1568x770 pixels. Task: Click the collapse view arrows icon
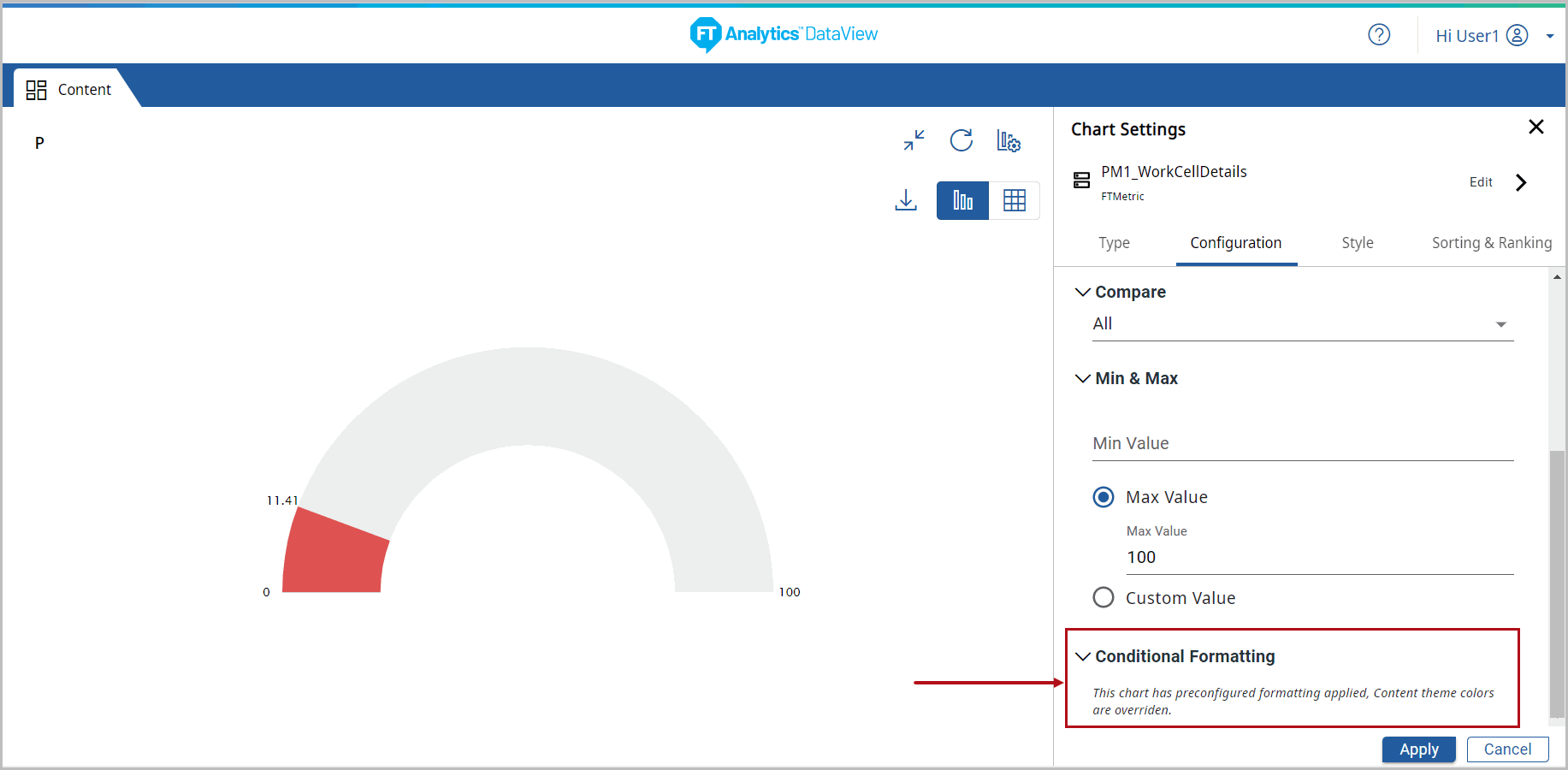click(914, 140)
